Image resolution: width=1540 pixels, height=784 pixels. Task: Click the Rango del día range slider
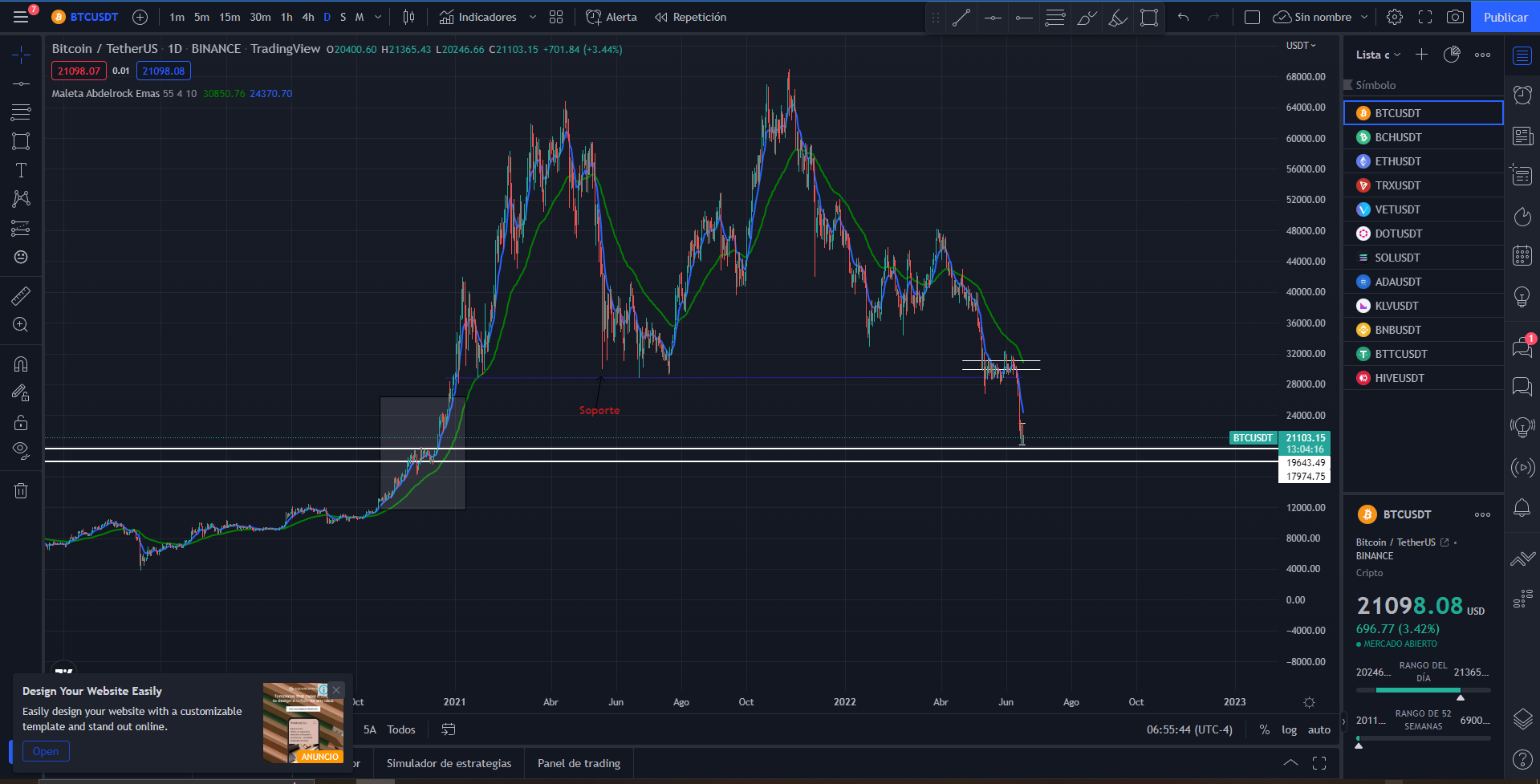point(1423,690)
